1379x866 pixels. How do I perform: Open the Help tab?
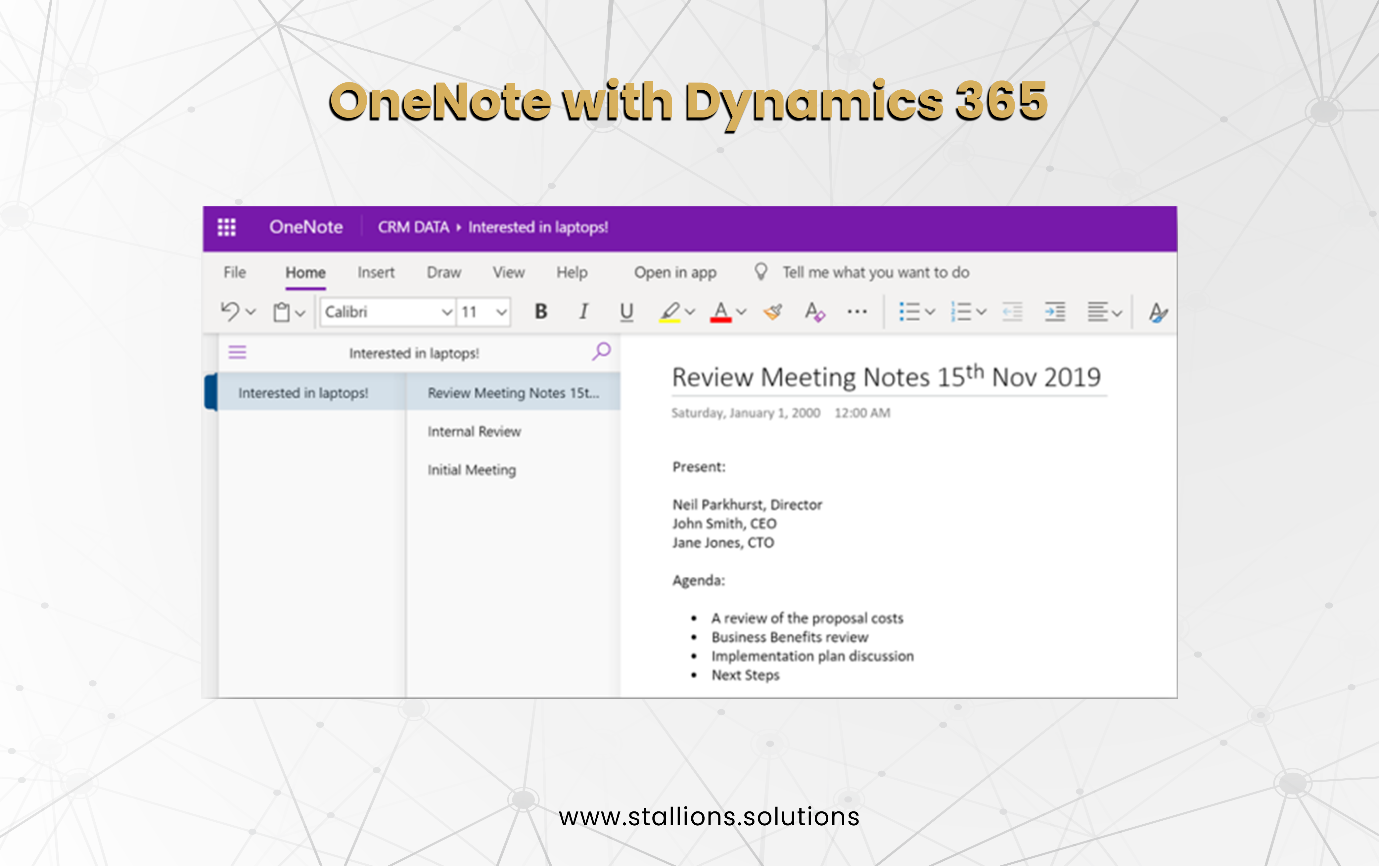(572, 272)
